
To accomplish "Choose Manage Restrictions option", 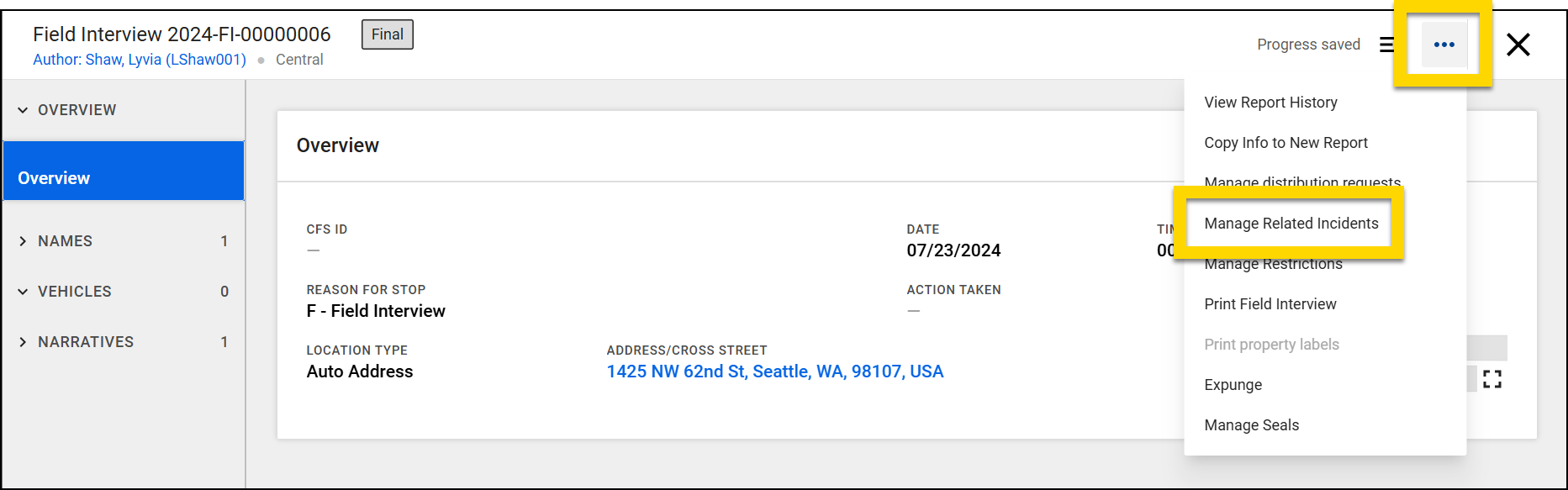I will (1273, 265).
